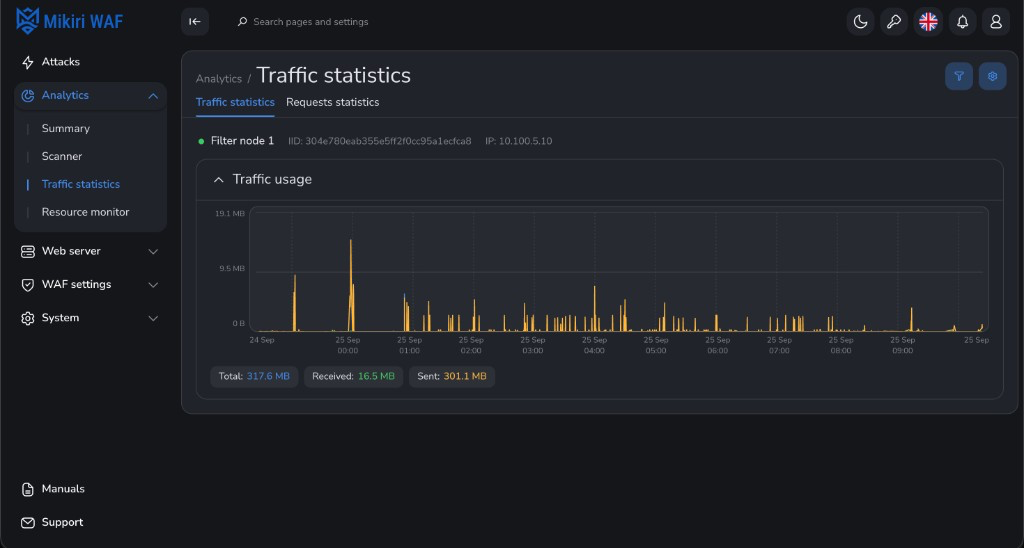Click the Analytics breadcrumb link
The image size is (1024, 548).
tap(219, 78)
